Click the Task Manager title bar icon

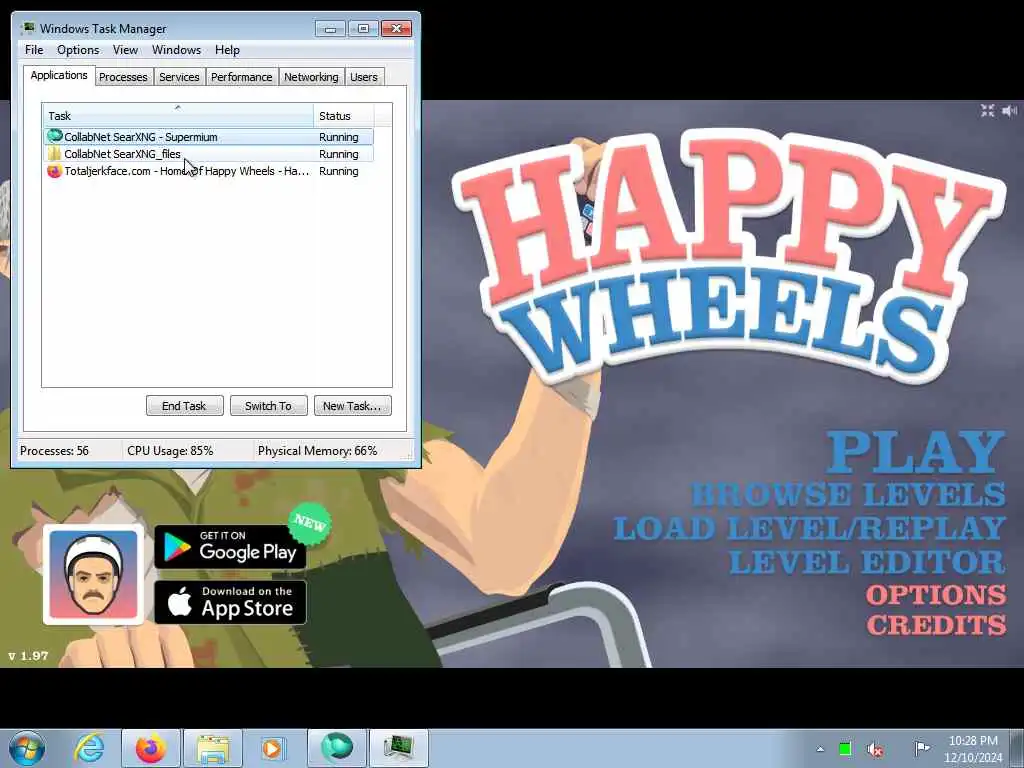tap(27, 28)
